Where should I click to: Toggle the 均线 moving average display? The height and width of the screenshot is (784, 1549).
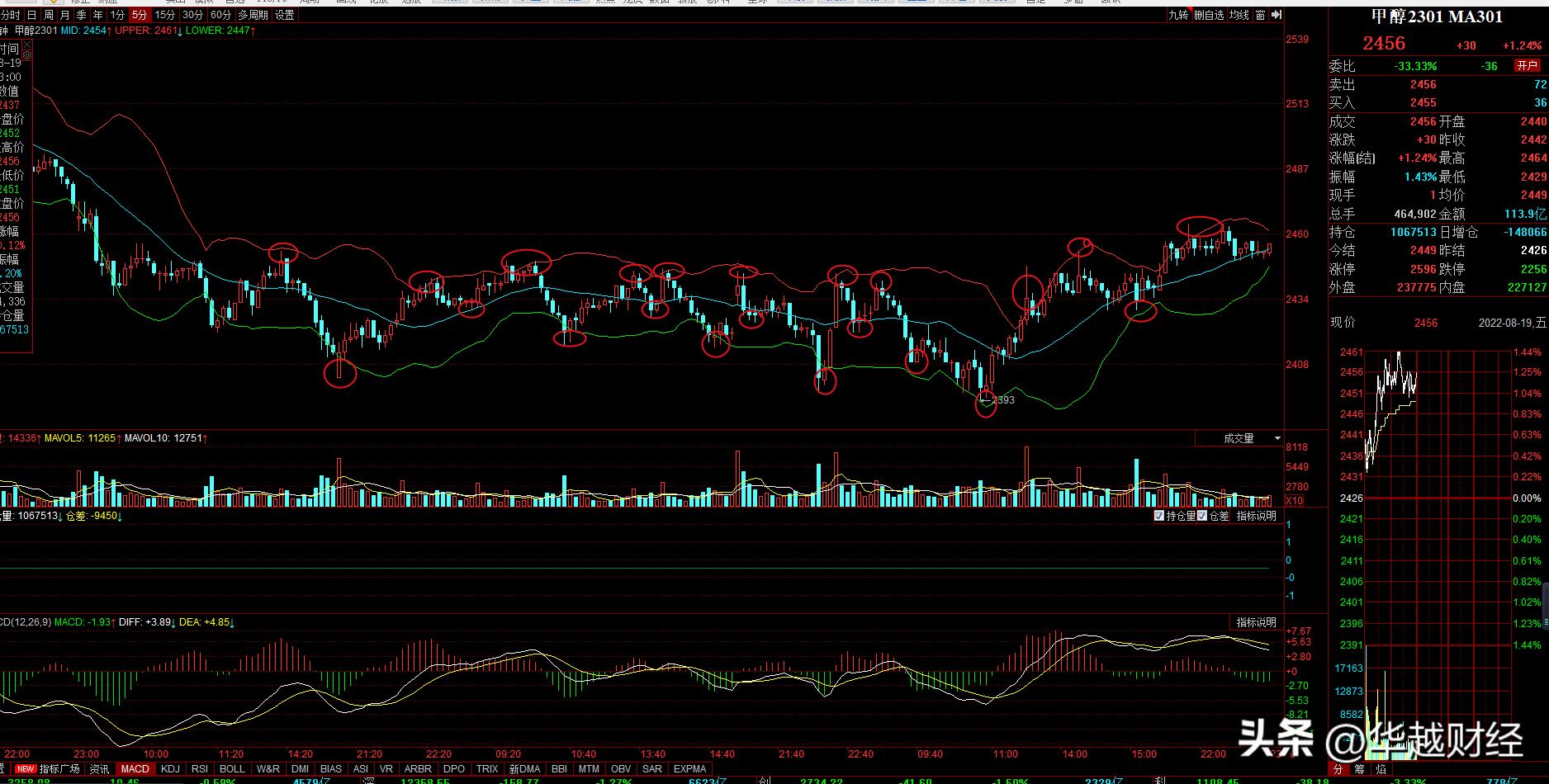[1239, 15]
